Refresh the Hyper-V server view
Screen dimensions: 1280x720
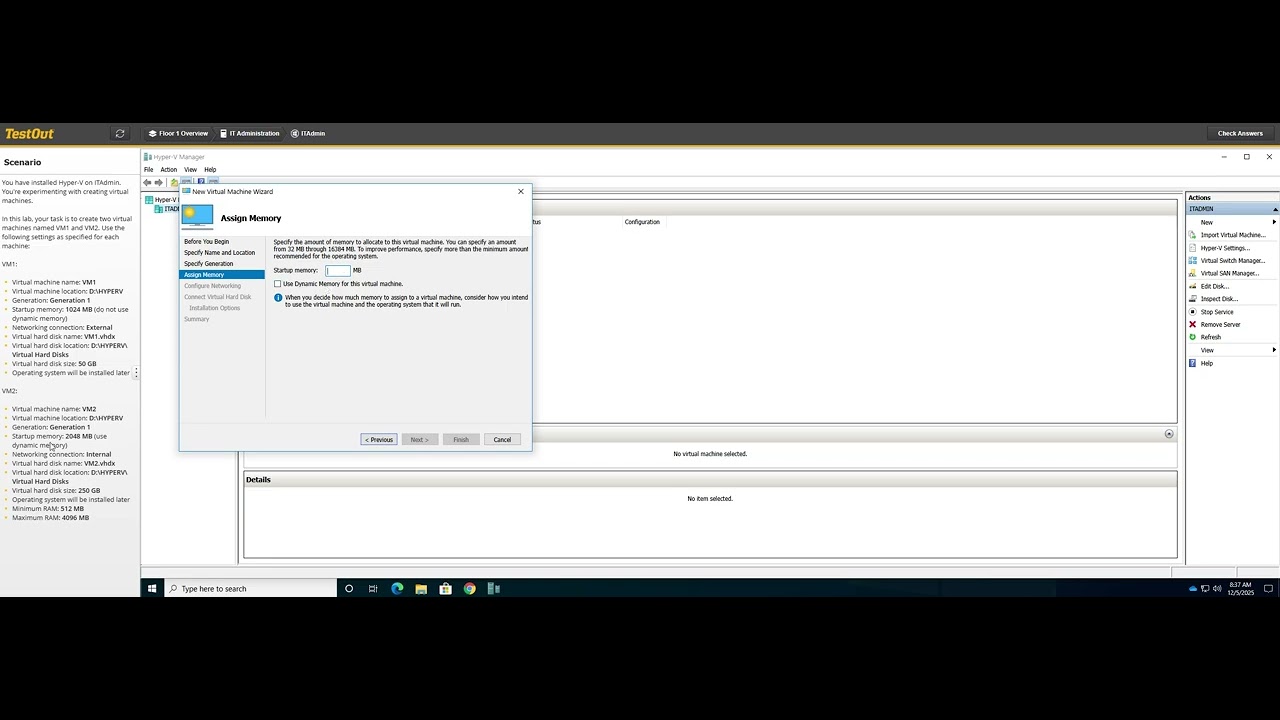[1210, 337]
